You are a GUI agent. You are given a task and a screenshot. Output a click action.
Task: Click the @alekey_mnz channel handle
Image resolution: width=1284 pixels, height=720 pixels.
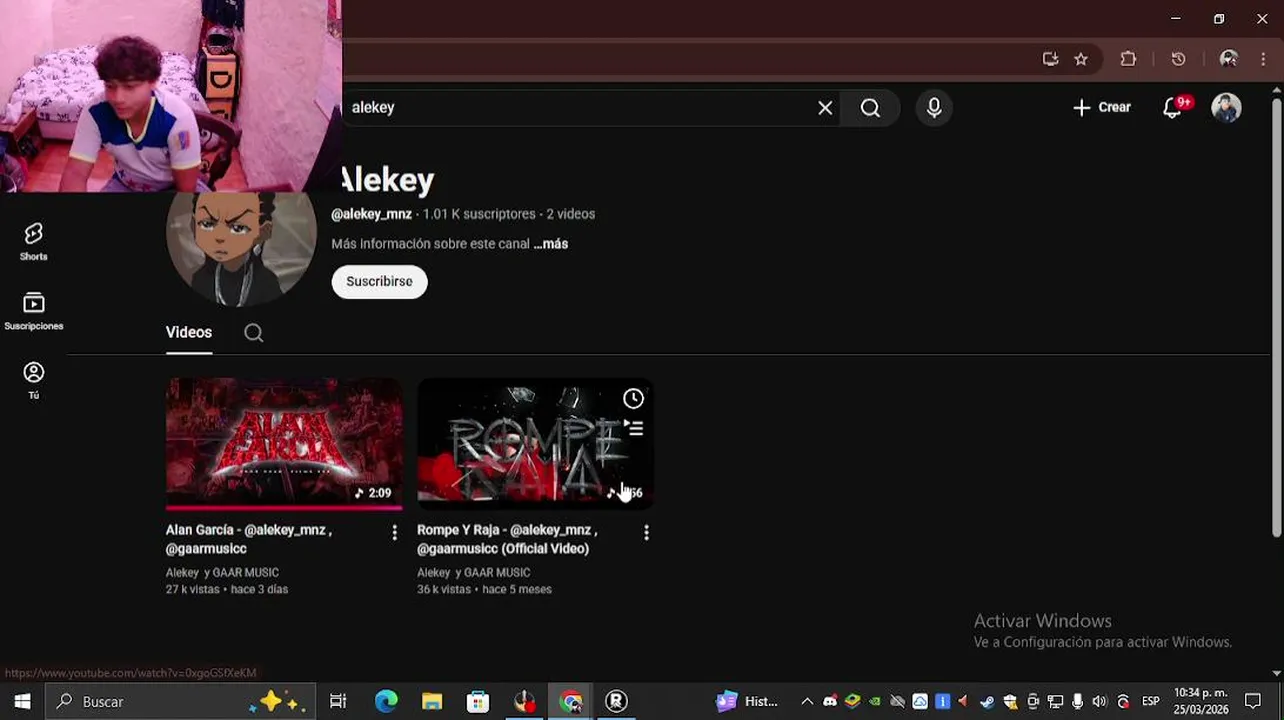point(371,214)
